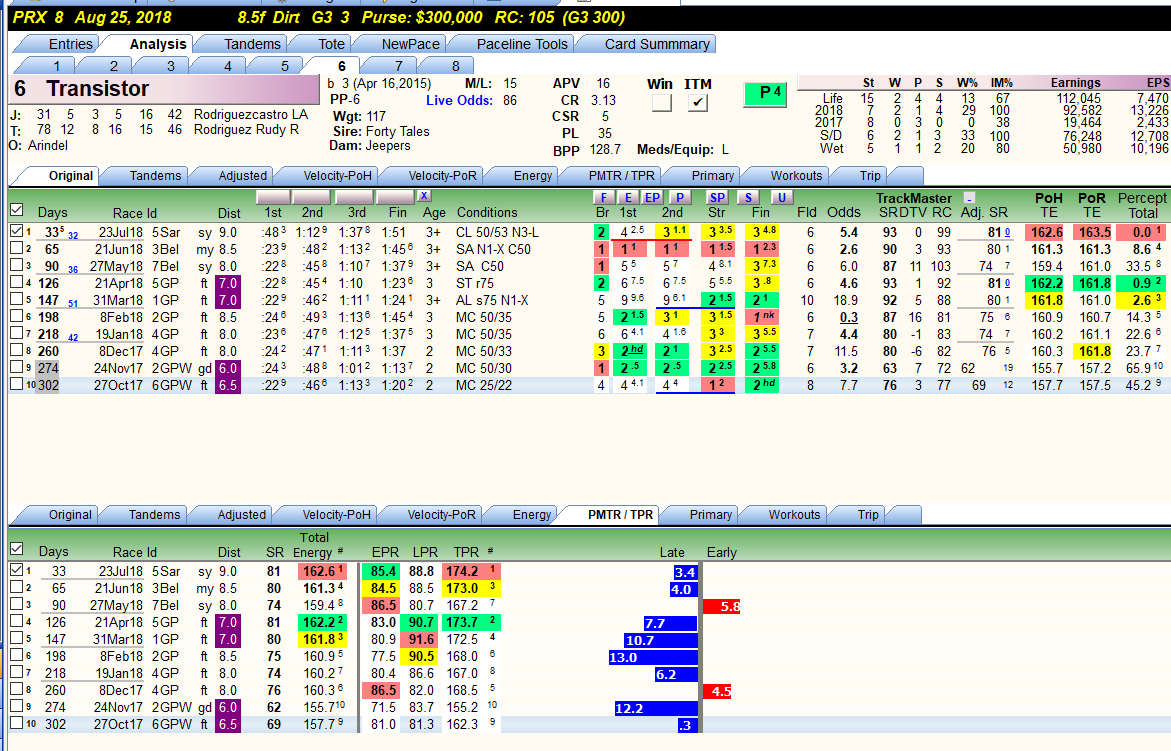
Task: Open the Entries tab
Action: pos(70,44)
